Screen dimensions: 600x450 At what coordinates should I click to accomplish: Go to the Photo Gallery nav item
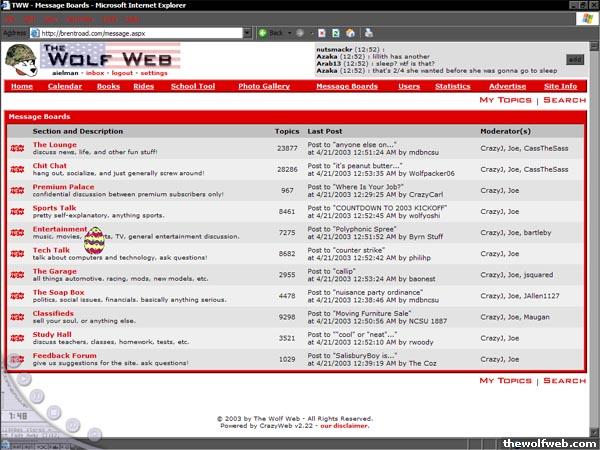click(x=264, y=87)
